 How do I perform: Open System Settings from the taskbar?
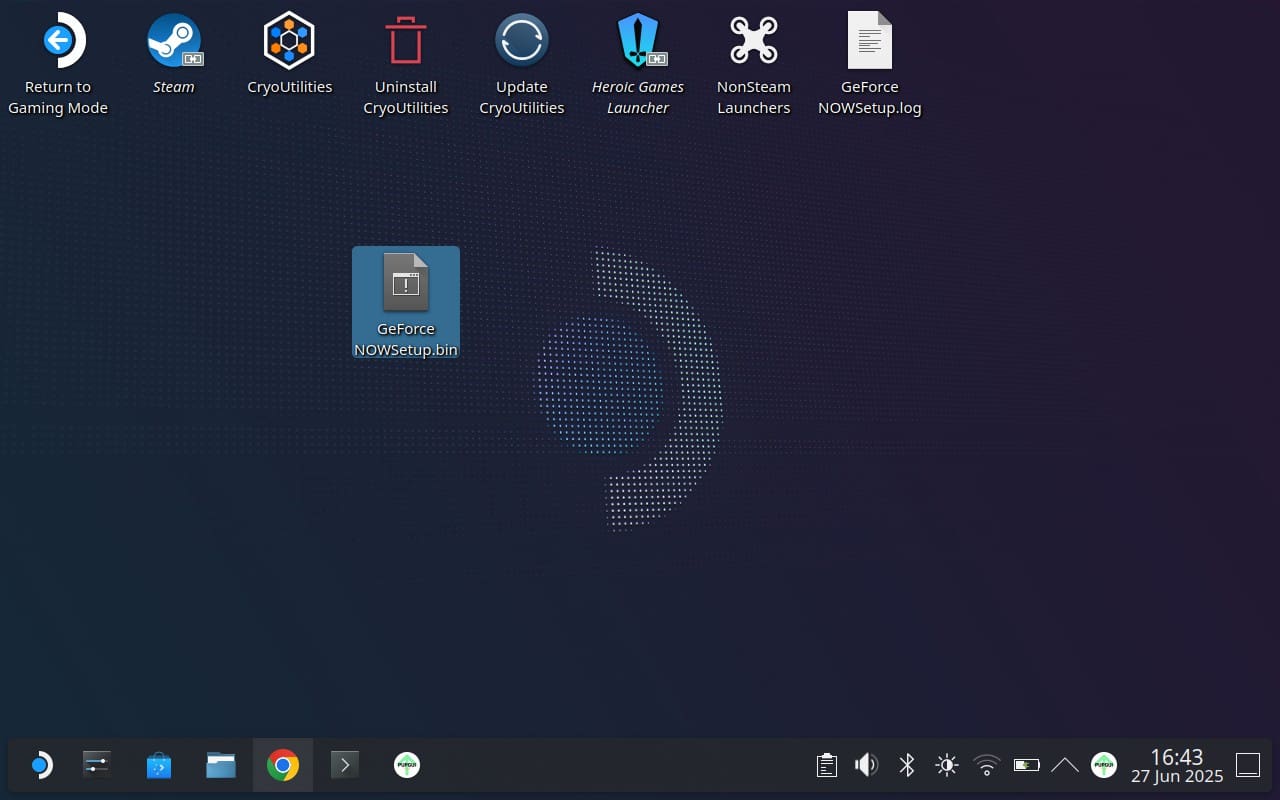click(x=97, y=766)
